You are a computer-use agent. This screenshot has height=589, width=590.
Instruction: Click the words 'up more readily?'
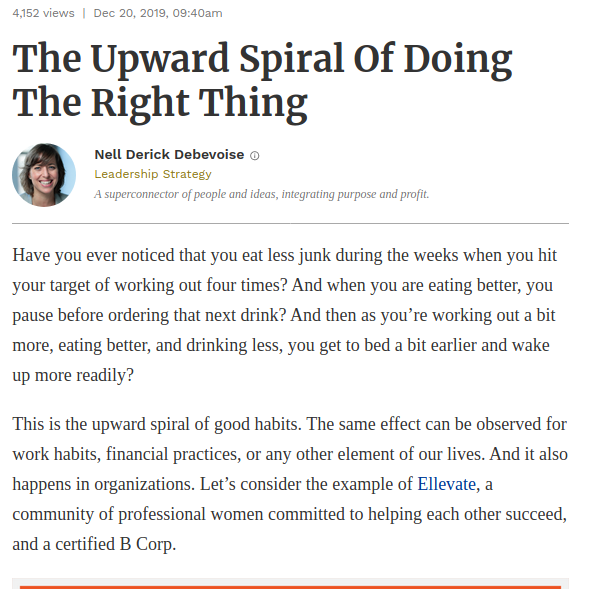click(73, 376)
